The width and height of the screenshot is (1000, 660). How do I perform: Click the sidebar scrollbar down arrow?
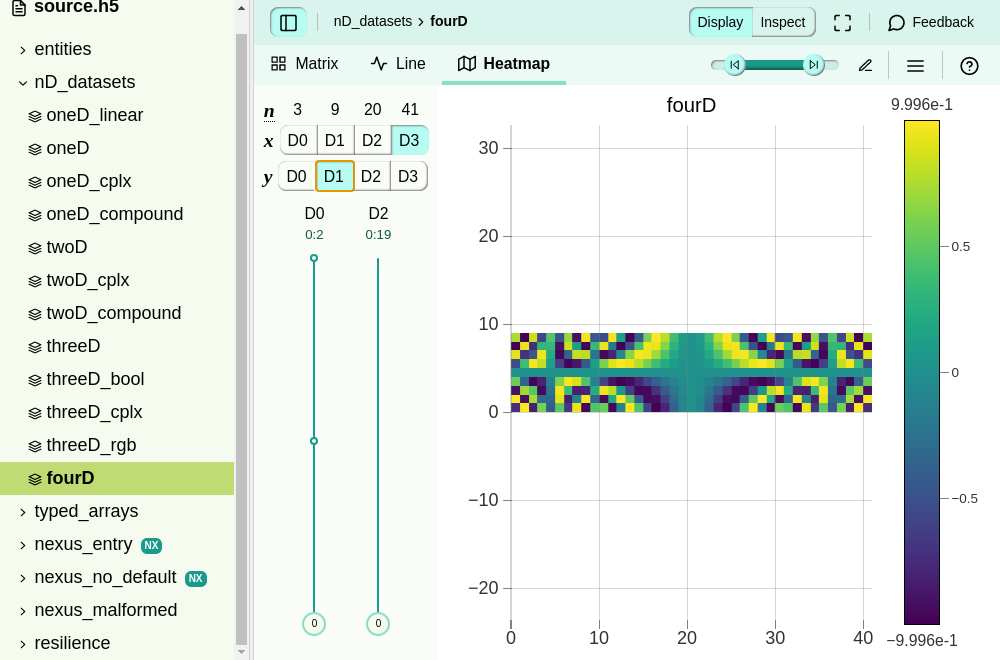pos(241,652)
